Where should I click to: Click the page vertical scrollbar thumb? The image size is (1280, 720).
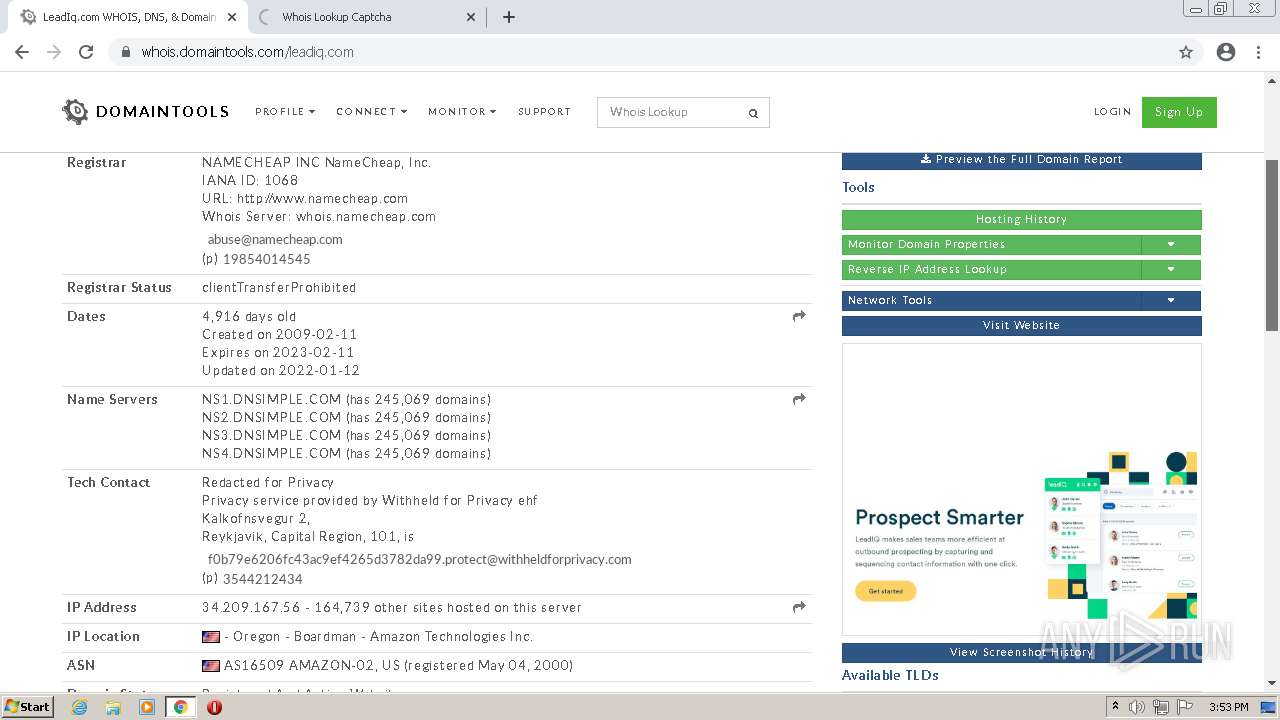[x=1272, y=245]
